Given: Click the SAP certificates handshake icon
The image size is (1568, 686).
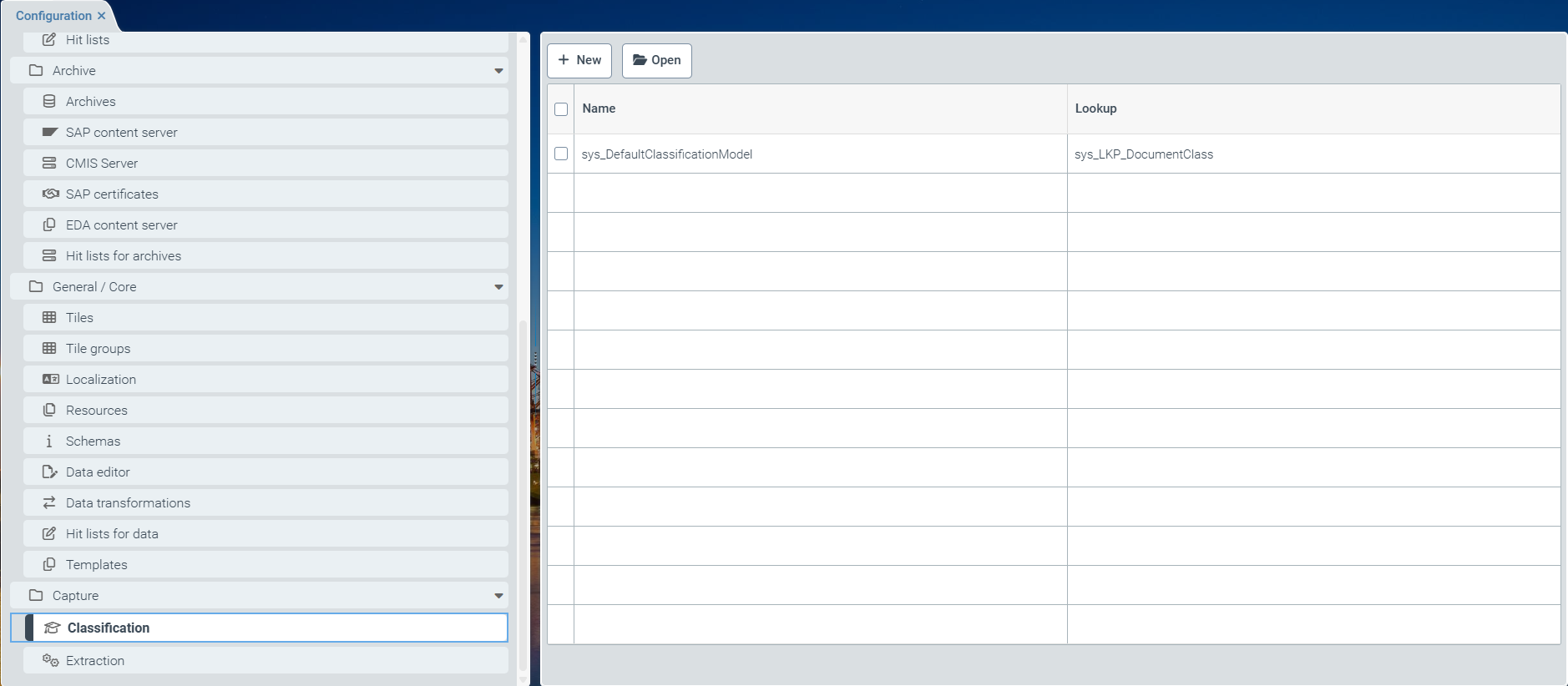Looking at the screenshot, I should pos(50,194).
